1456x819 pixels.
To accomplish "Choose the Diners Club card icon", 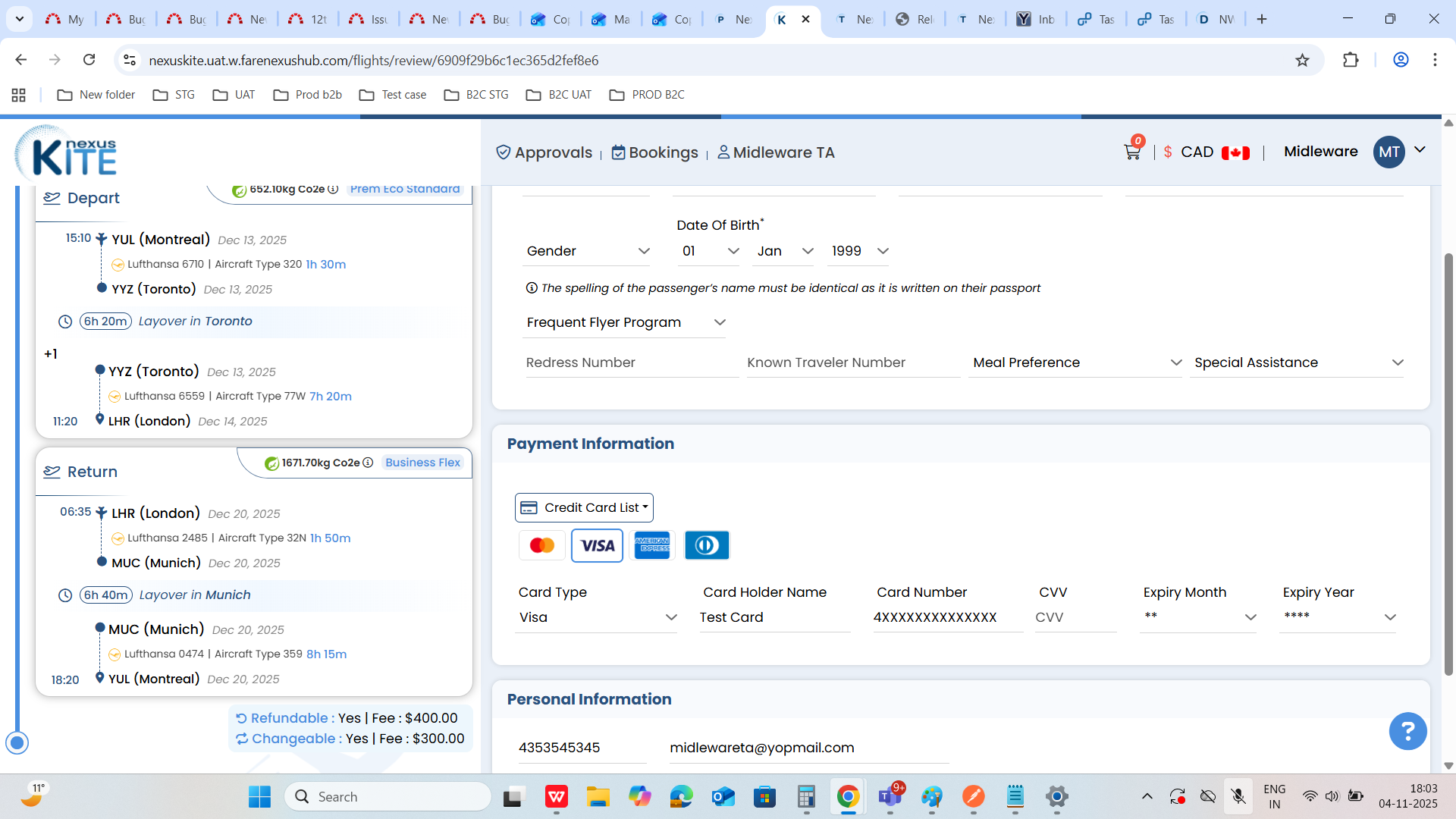I will 707,545.
